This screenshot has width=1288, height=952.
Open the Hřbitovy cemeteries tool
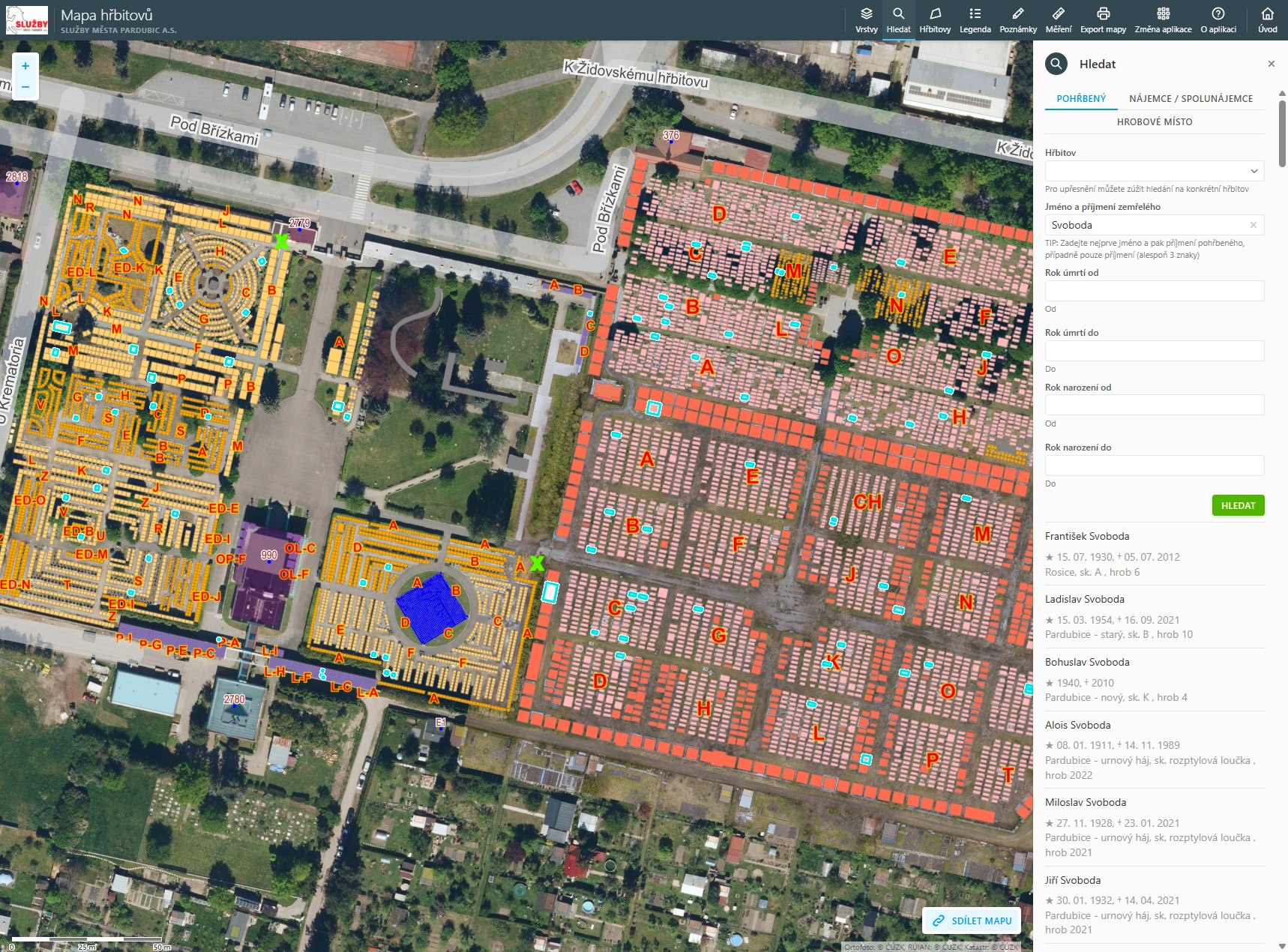[934, 20]
